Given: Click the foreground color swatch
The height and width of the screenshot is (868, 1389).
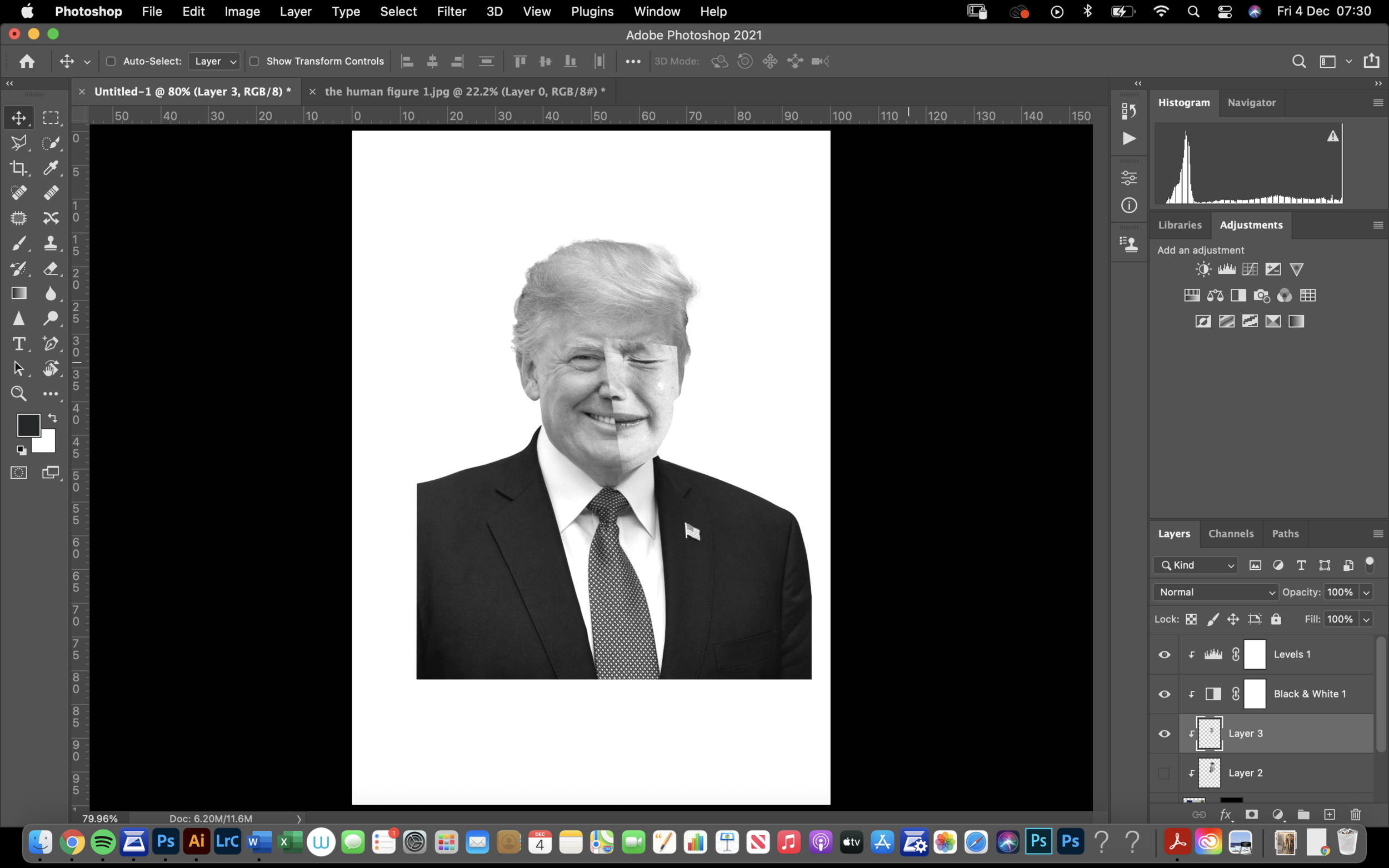Looking at the screenshot, I should (28, 425).
